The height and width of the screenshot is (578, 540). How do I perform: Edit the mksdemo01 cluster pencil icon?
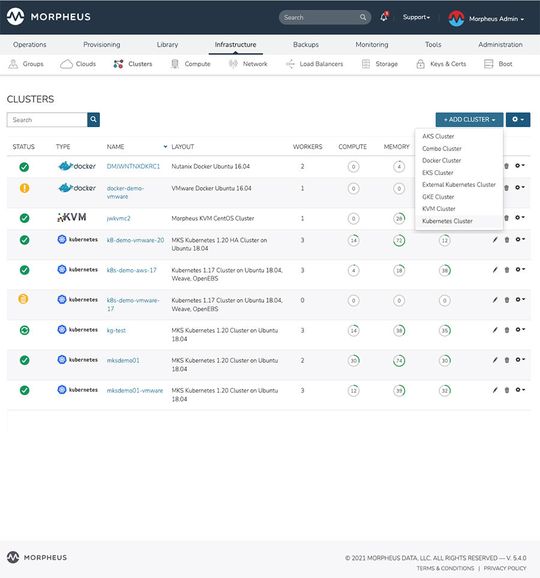[495, 360]
